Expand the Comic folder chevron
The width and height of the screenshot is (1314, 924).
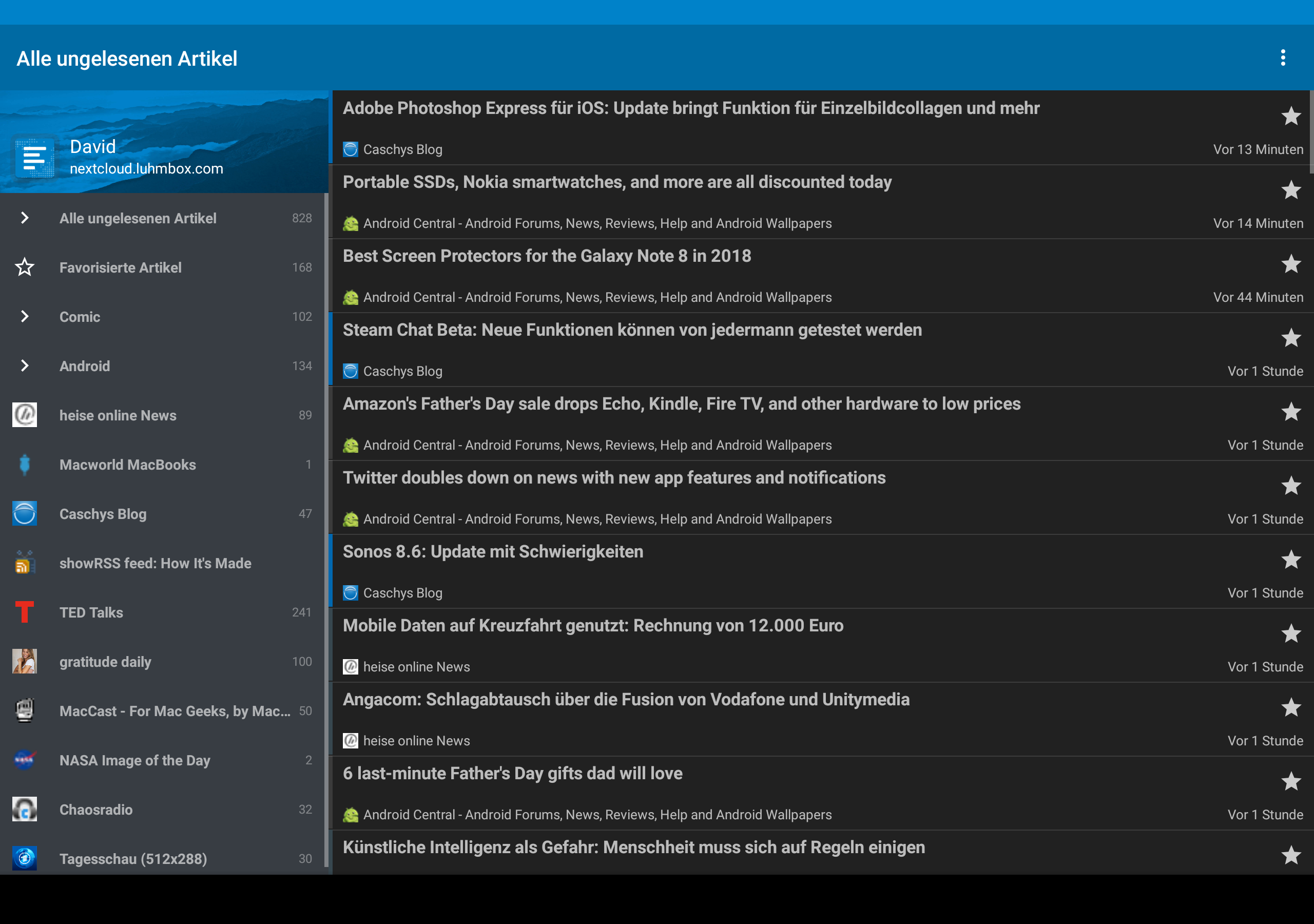coord(25,317)
